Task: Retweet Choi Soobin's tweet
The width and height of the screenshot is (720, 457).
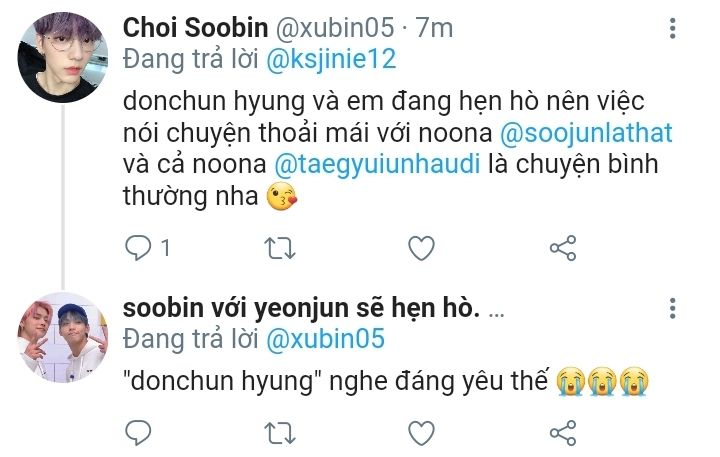Action: [281, 247]
